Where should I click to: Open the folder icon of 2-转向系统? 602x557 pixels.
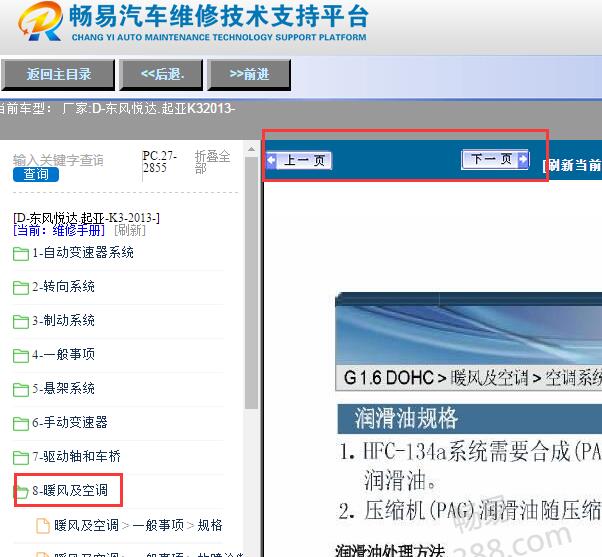tap(21, 288)
